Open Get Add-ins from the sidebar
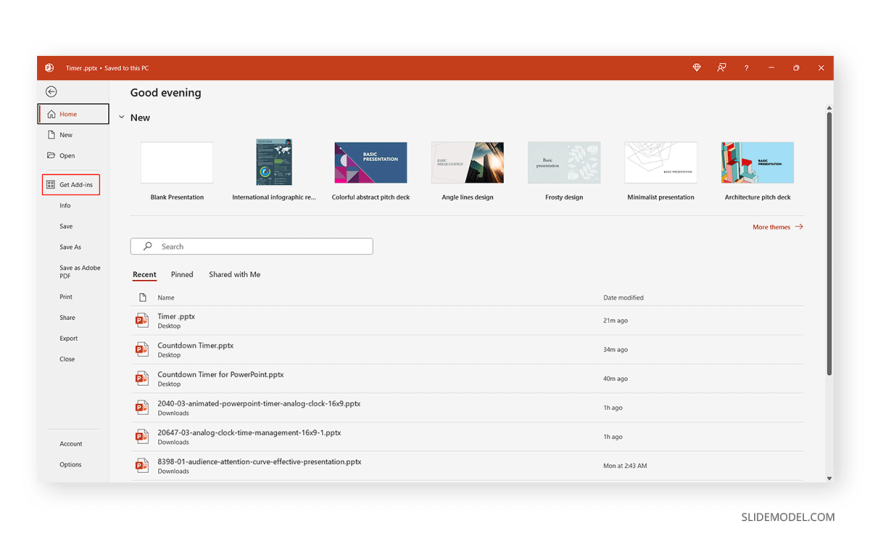Image resolution: width=870 pixels, height=539 pixels. pos(71,184)
